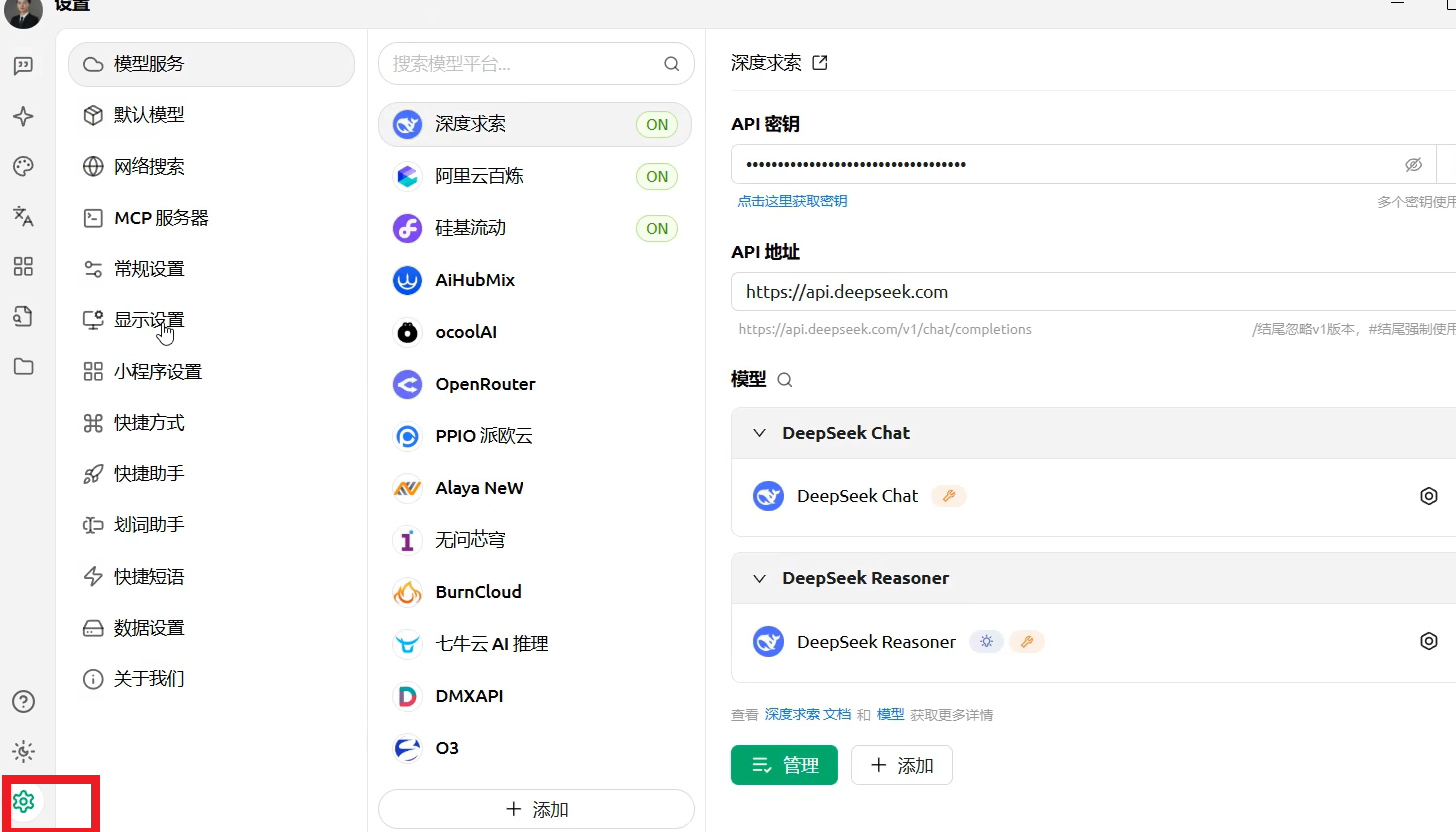1456x832 pixels.
Task: Click the user avatar picture
Action: click(x=23, y=10)
